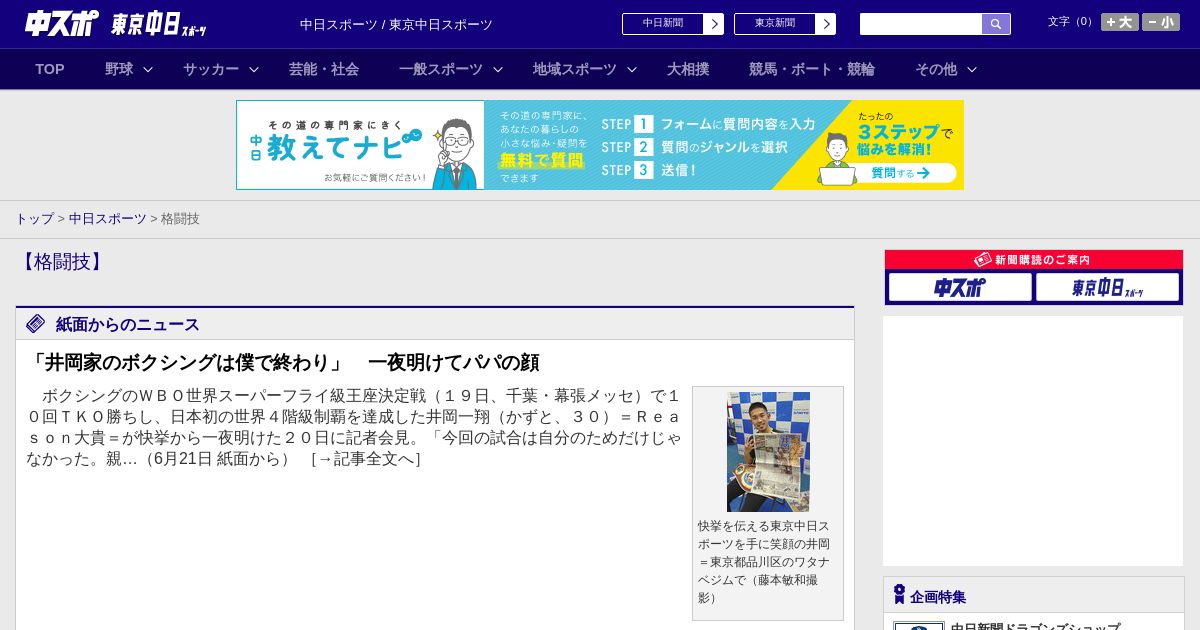
Task: Click the 紙面からのニュース section icon
Action: tap(36, 323)
